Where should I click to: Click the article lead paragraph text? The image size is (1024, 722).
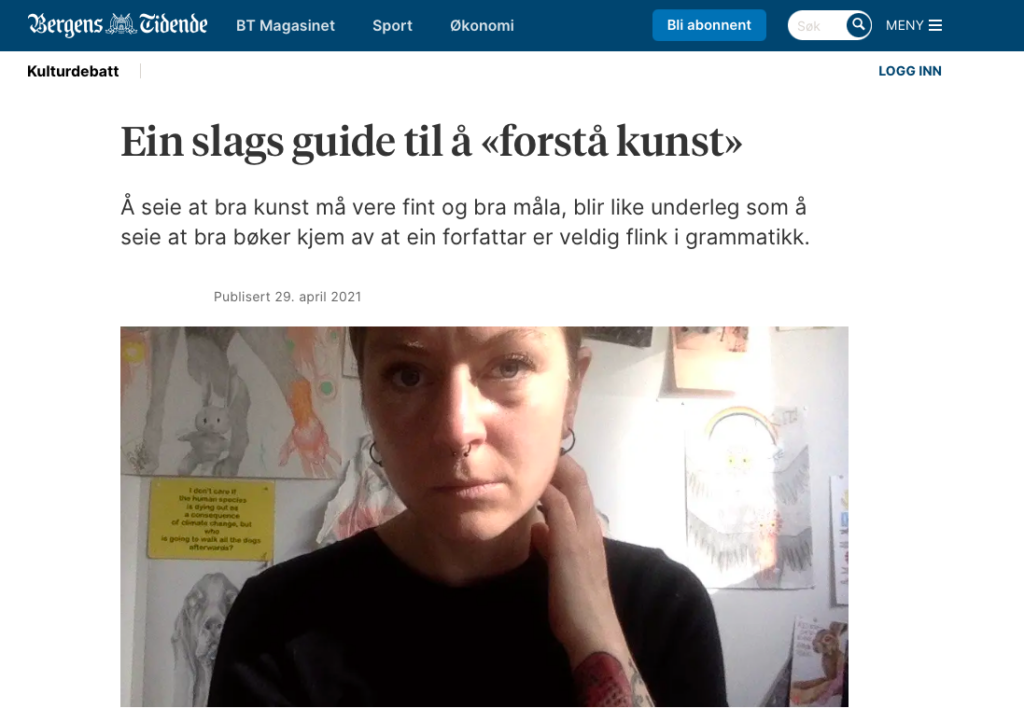465,222
